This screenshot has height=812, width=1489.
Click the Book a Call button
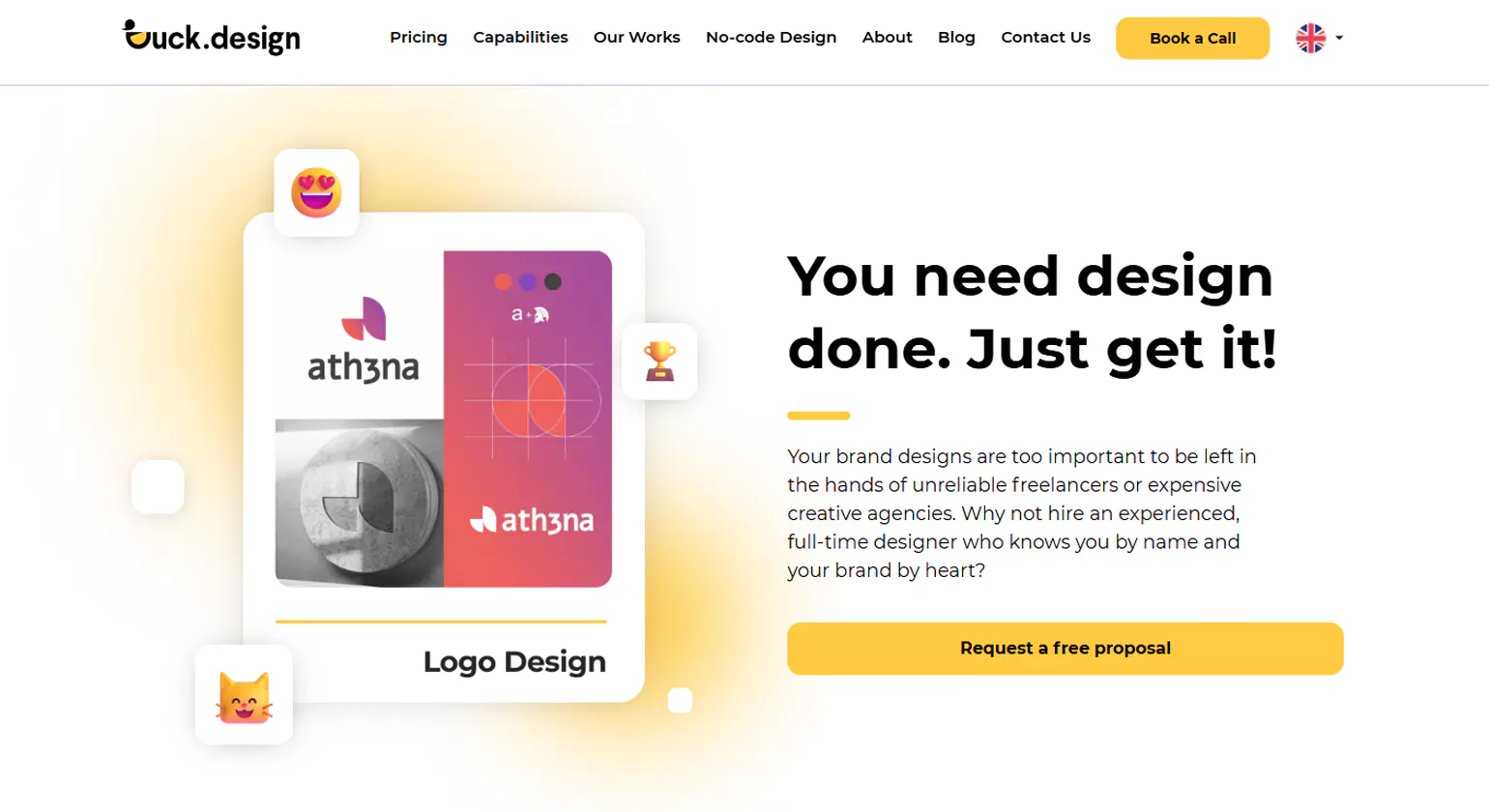point(1192,39)
